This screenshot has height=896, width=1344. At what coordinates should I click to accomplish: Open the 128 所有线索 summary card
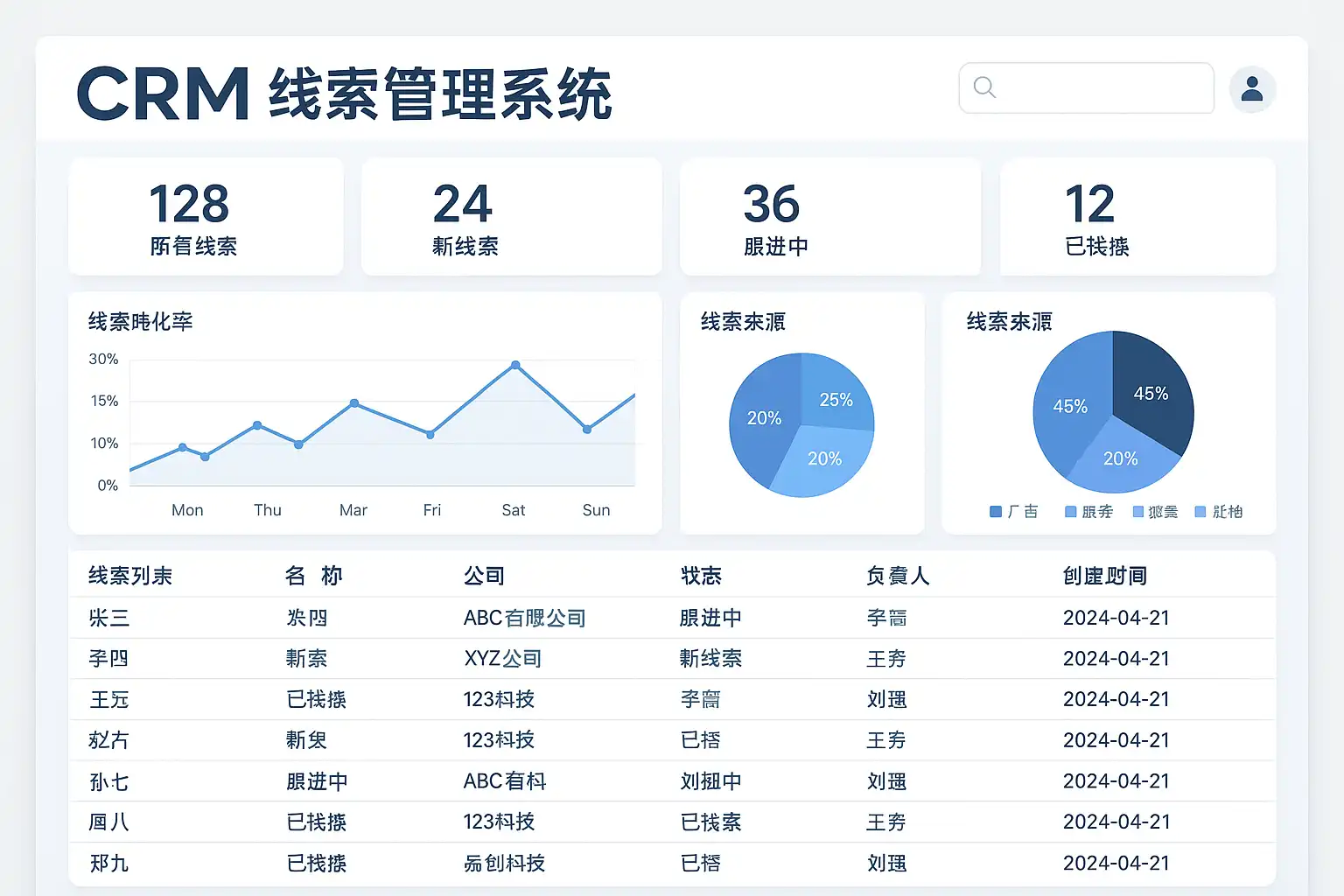206,217
